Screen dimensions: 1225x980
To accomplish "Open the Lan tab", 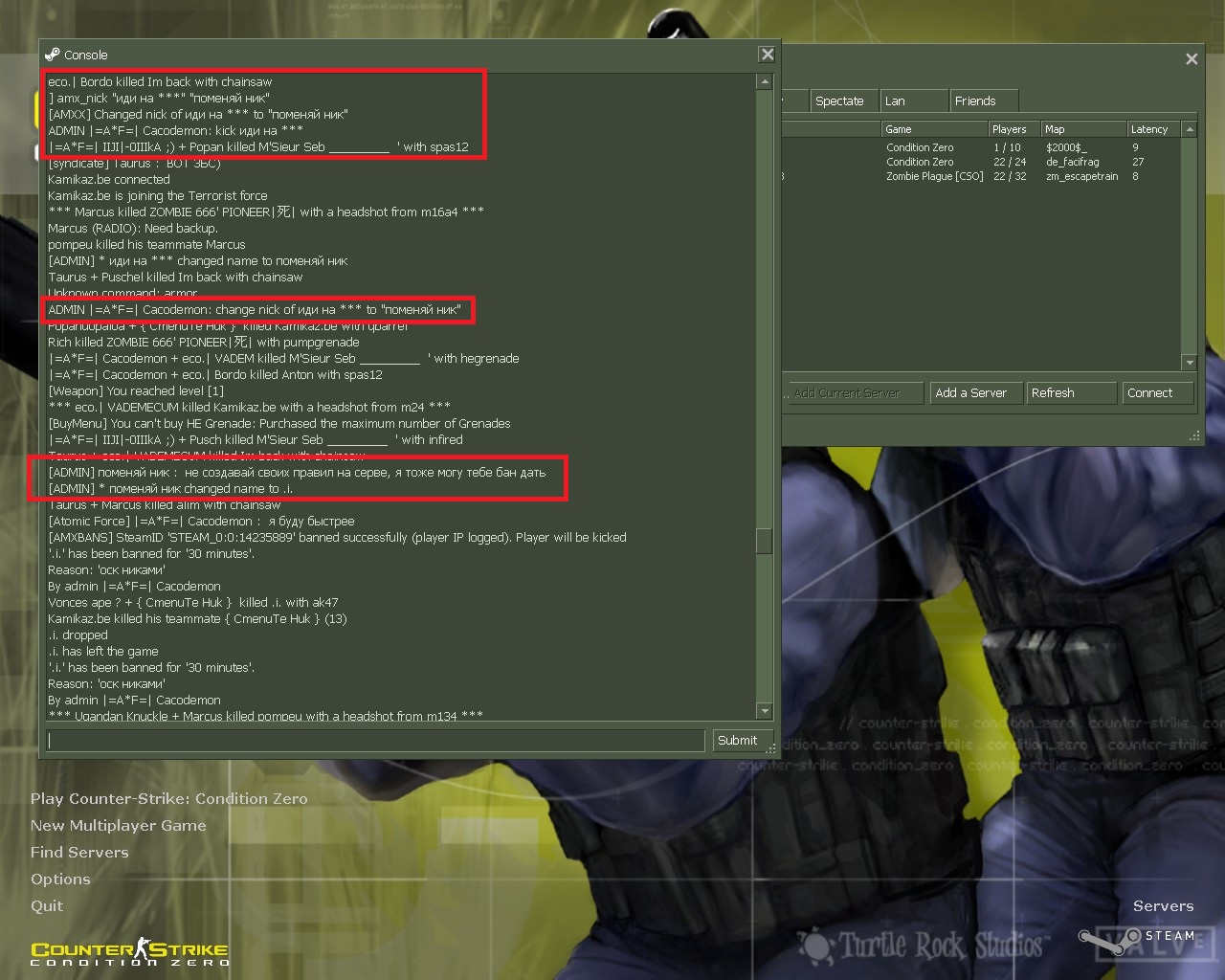I will [912, 100].
